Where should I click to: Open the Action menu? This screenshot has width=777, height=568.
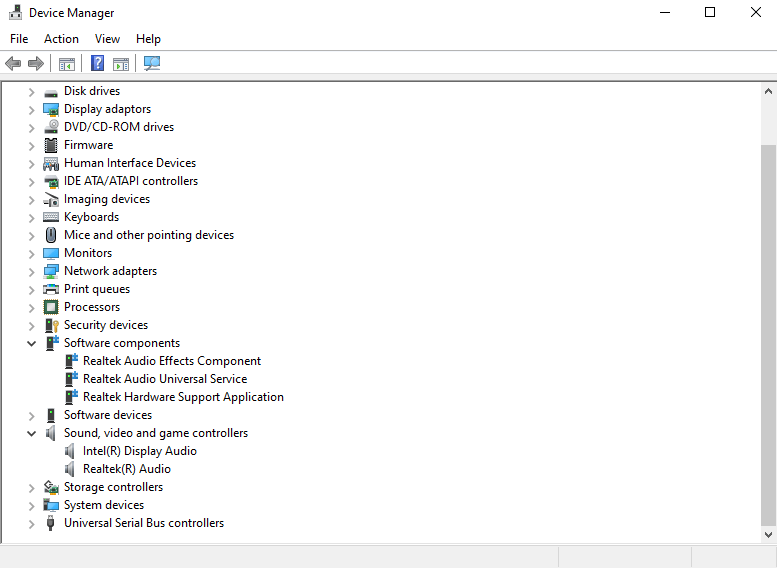(61, 39)
